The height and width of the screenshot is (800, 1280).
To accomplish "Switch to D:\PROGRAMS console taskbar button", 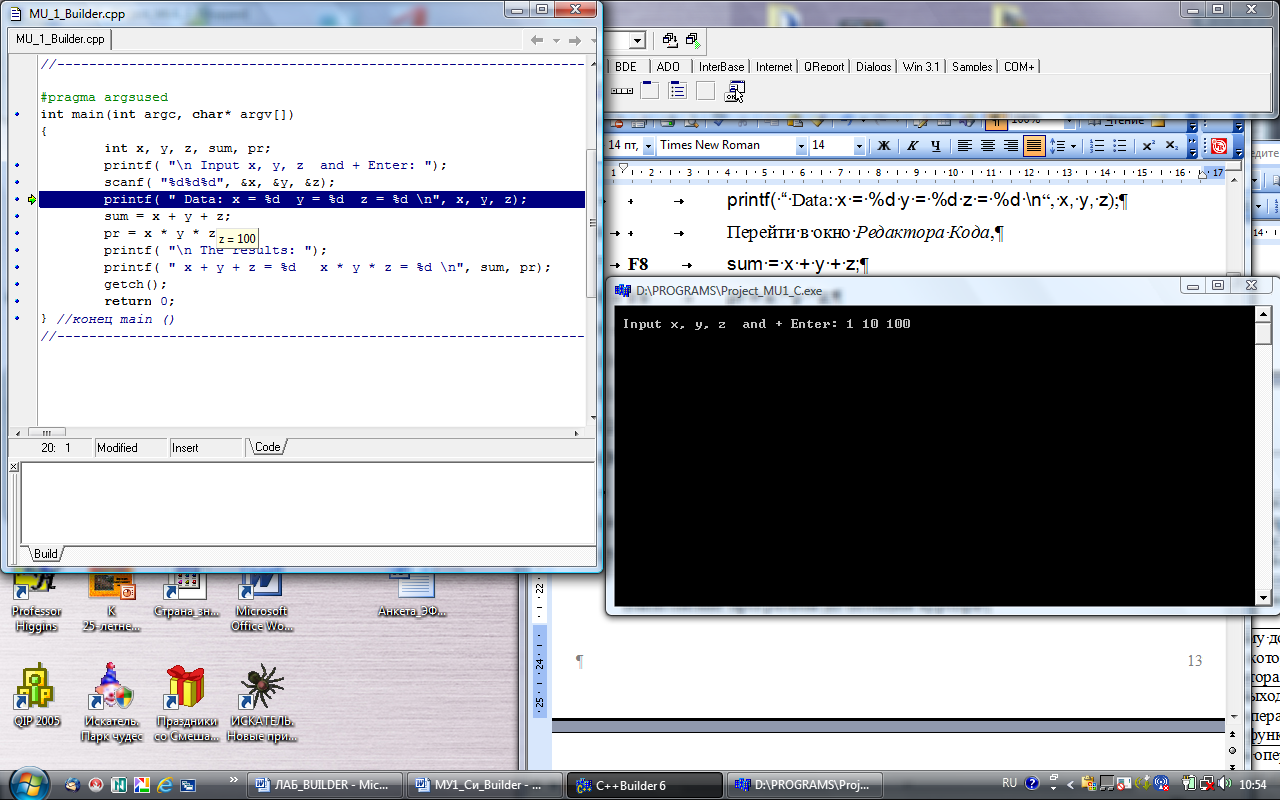I will click(805, 785).
